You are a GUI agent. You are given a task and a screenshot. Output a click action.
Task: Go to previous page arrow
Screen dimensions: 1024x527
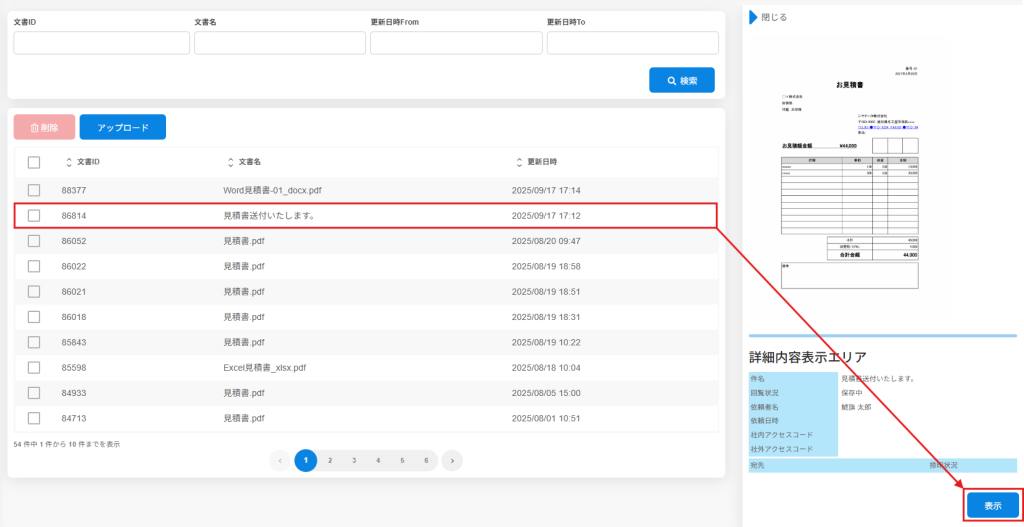(x=280, y=460)
